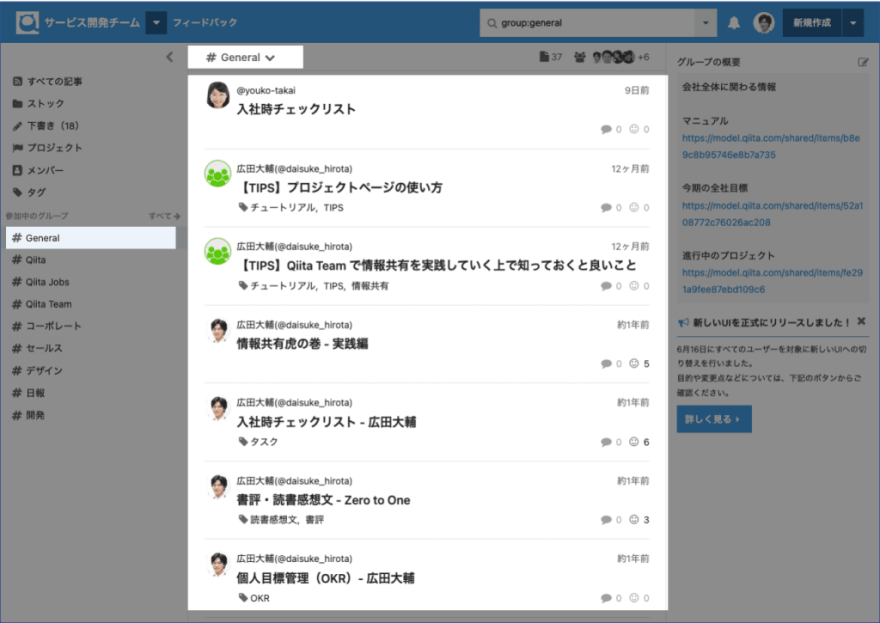Click the 読書感想文 tag

(274, 520)
